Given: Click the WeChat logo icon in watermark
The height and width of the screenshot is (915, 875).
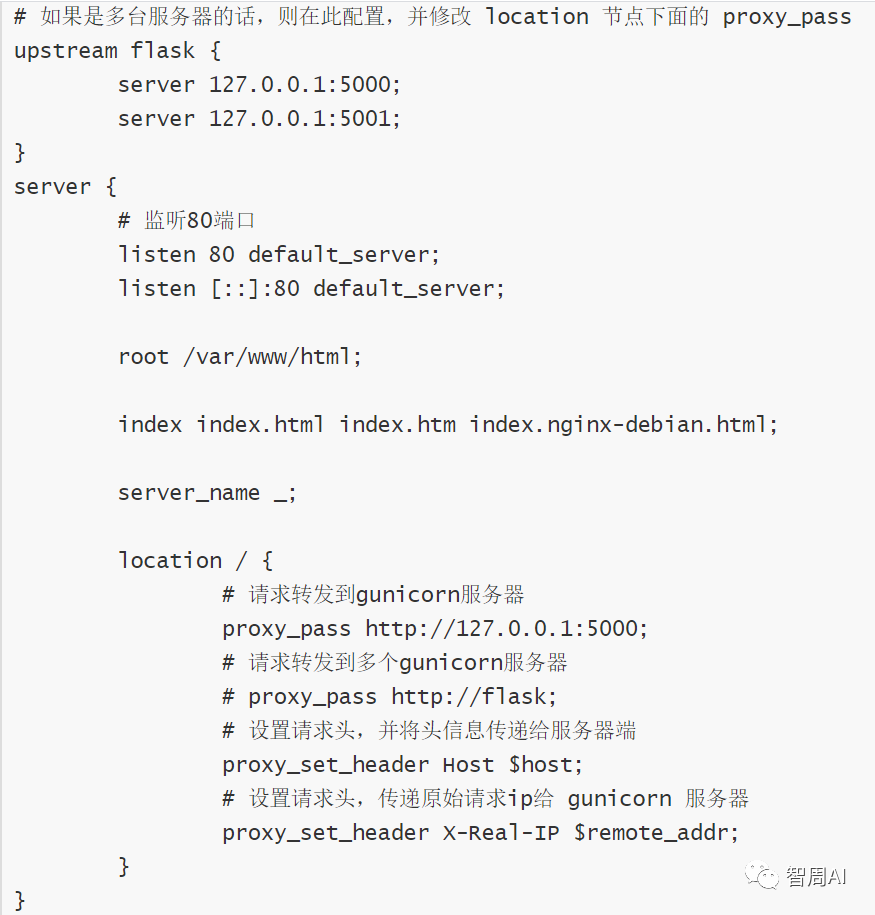Looking at the screenshot, I should (761, 877).
